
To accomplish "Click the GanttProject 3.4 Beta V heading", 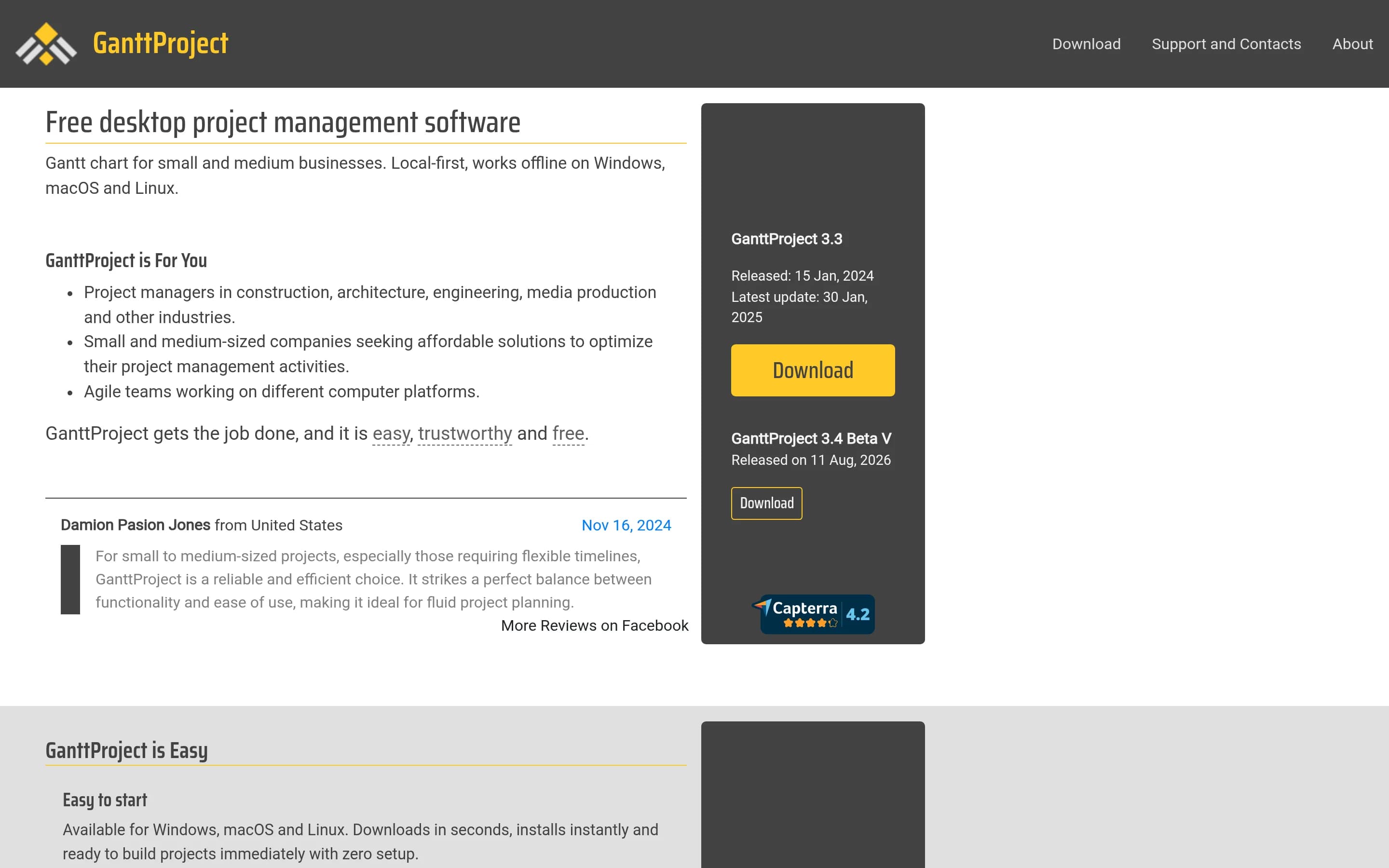I will [x=811, y=439].
